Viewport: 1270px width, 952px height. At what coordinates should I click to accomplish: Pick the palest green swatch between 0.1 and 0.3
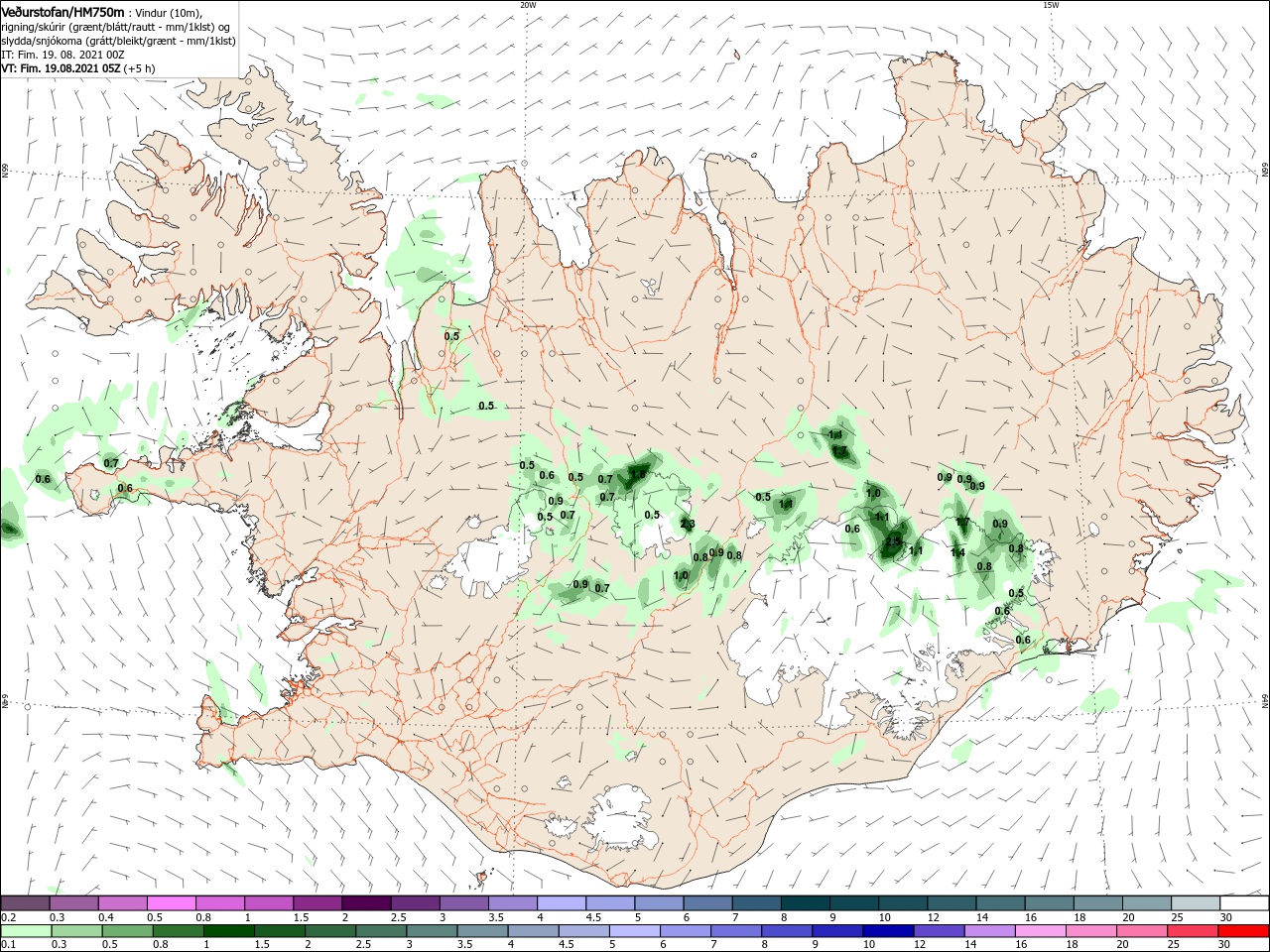[26, 931]
